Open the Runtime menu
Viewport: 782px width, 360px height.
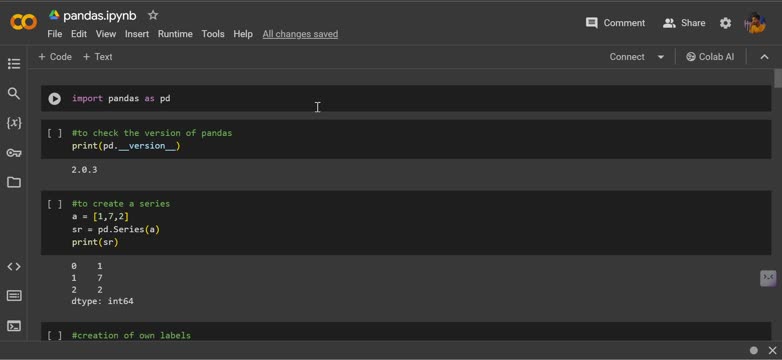point(175,34)
